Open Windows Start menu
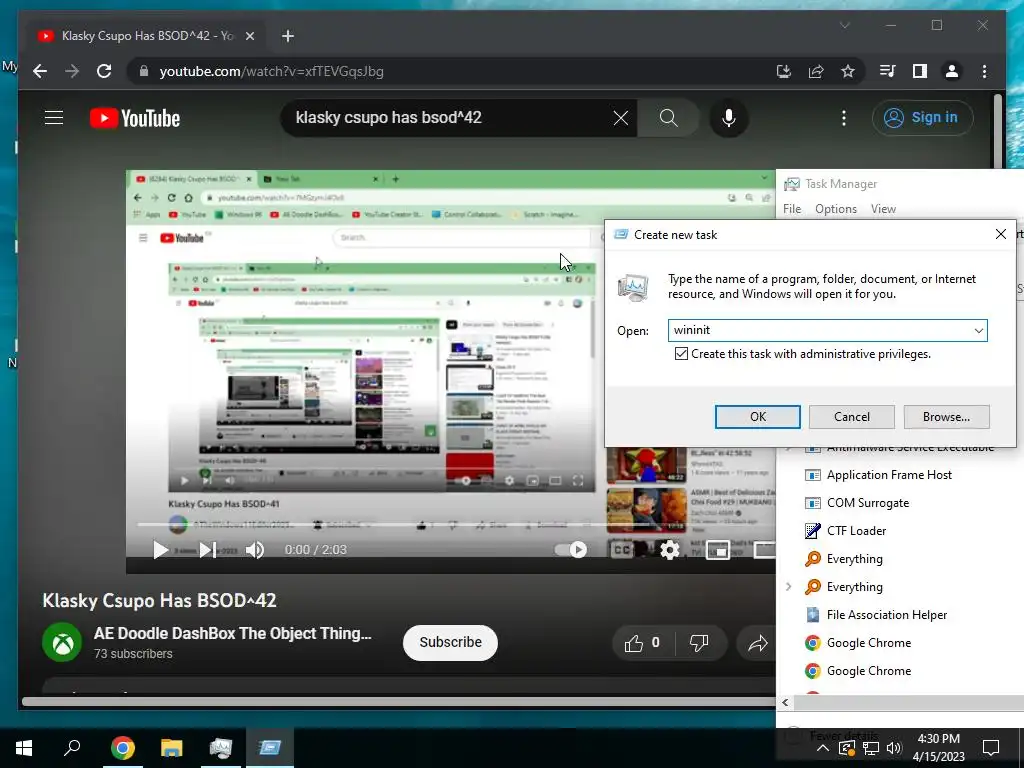The height and width of the screenshot is (768, 1024). 24,748
